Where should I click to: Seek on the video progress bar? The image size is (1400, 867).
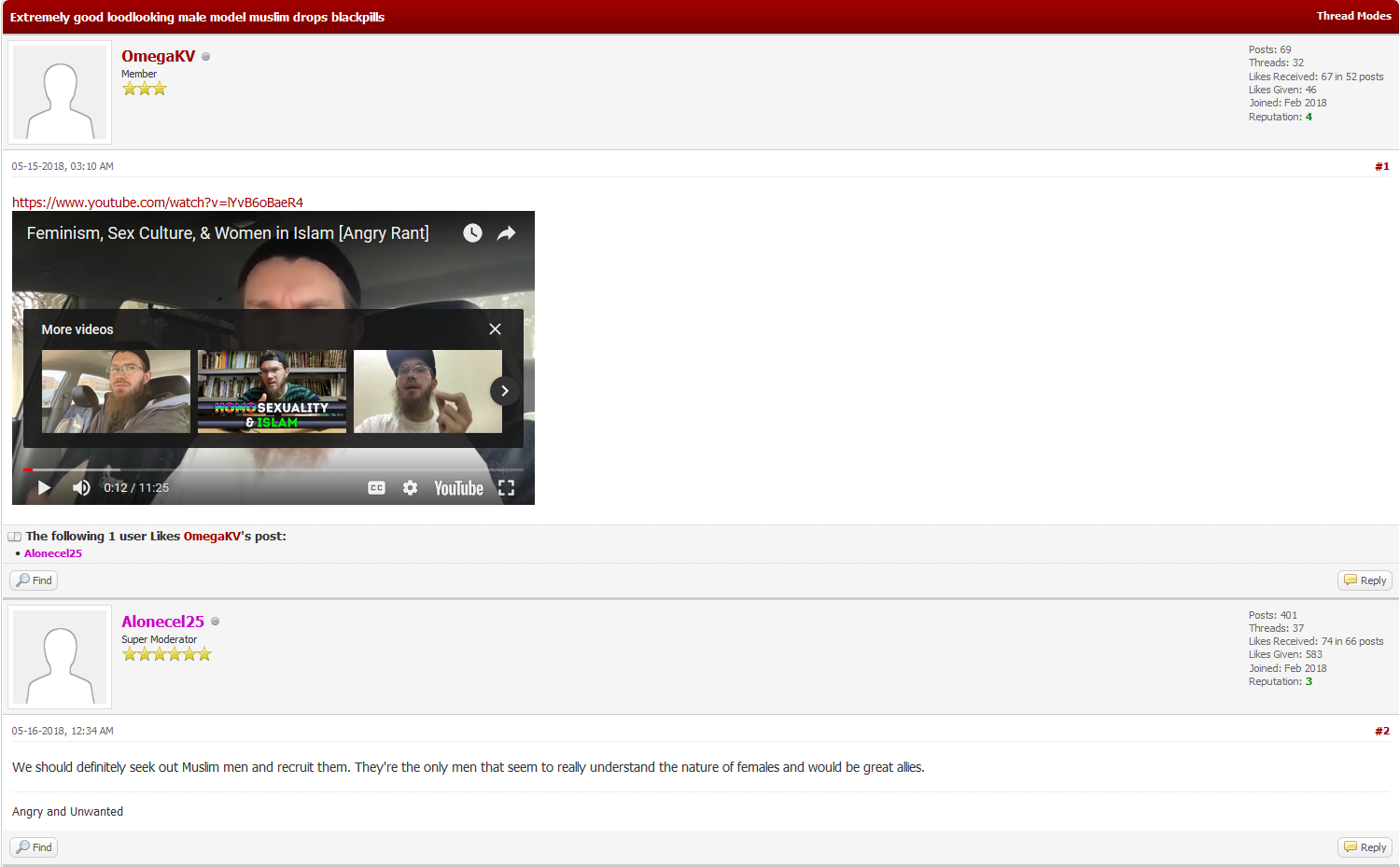tap(273, 469)
